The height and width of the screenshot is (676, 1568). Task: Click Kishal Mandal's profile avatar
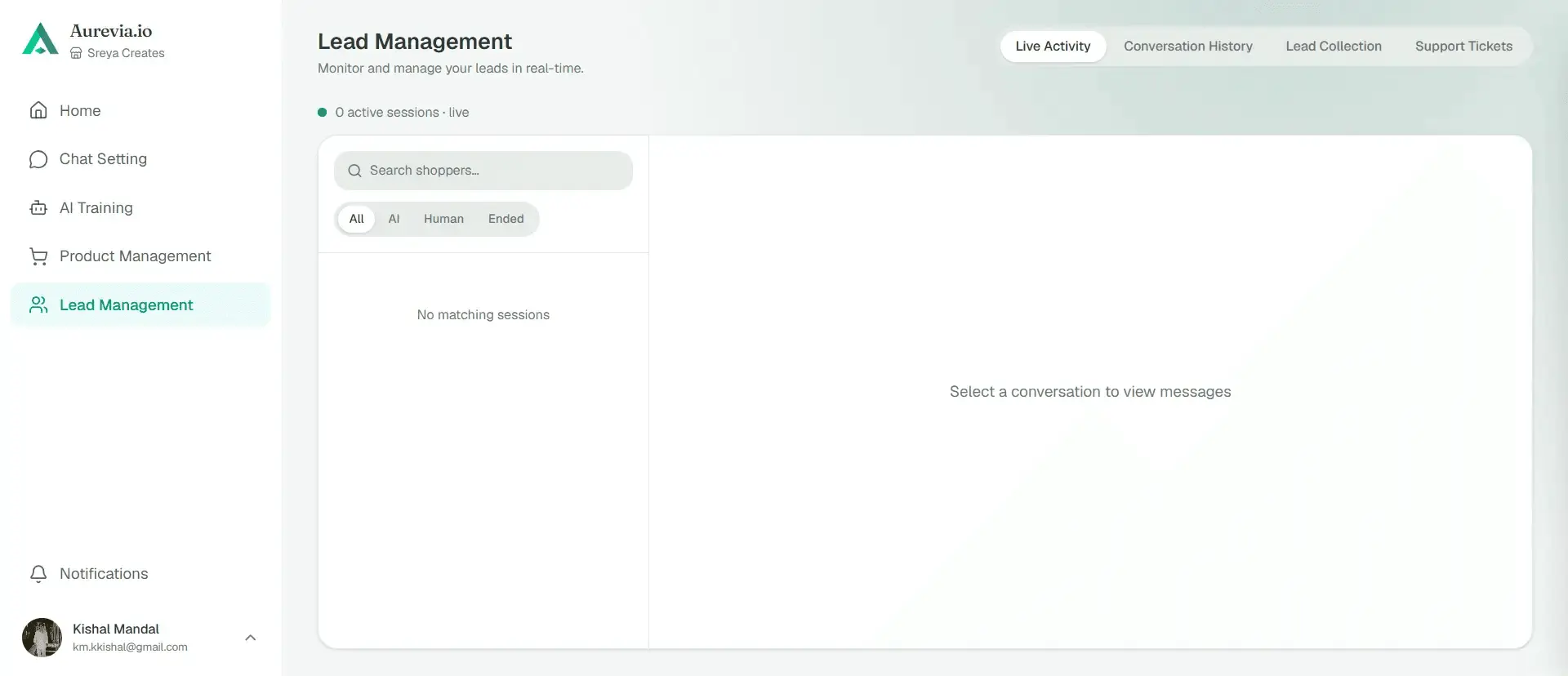tap(42, 638)
